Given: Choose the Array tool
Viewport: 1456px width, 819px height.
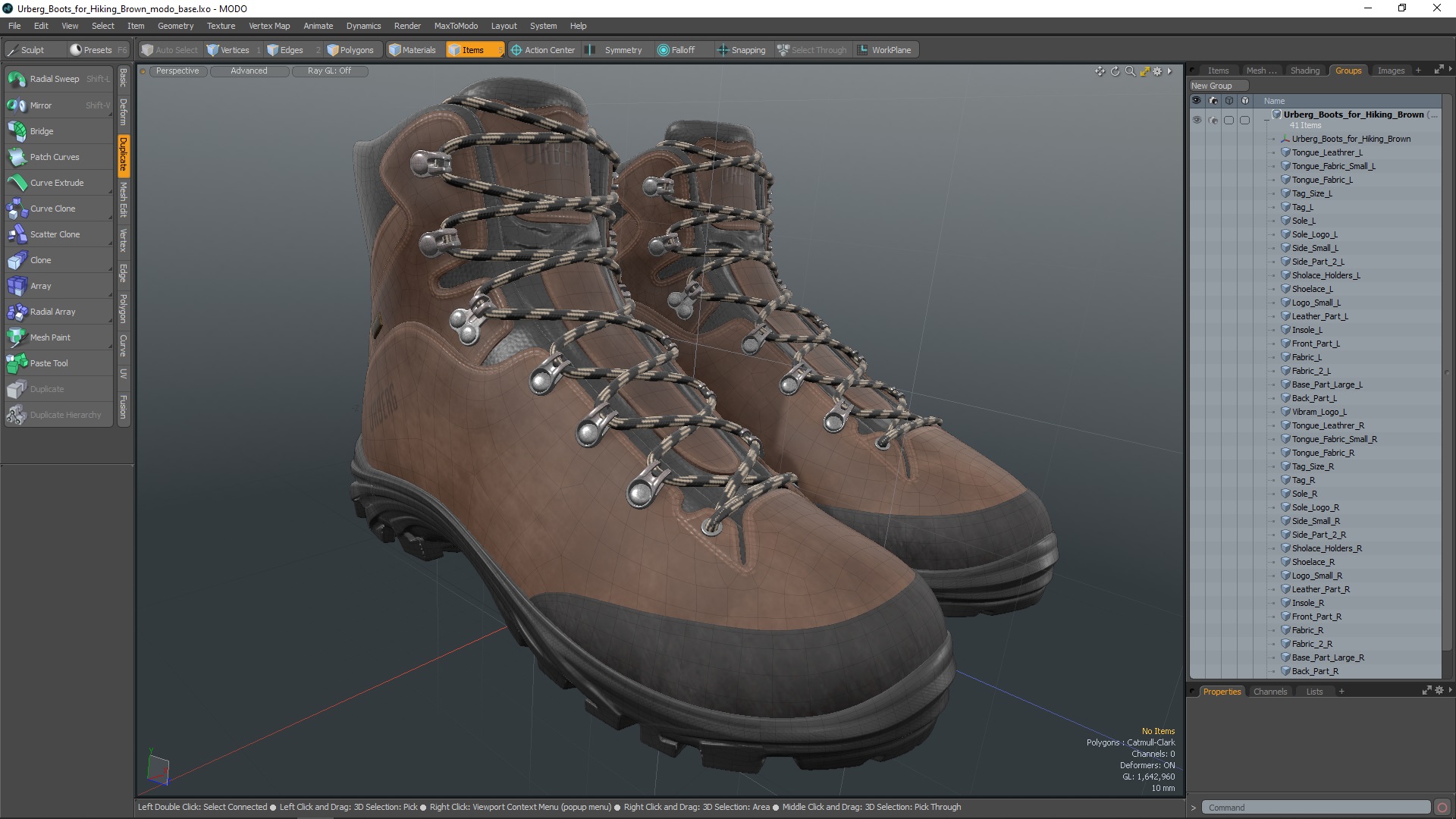Looking at the screenshot, I should (x=58, y=286).
